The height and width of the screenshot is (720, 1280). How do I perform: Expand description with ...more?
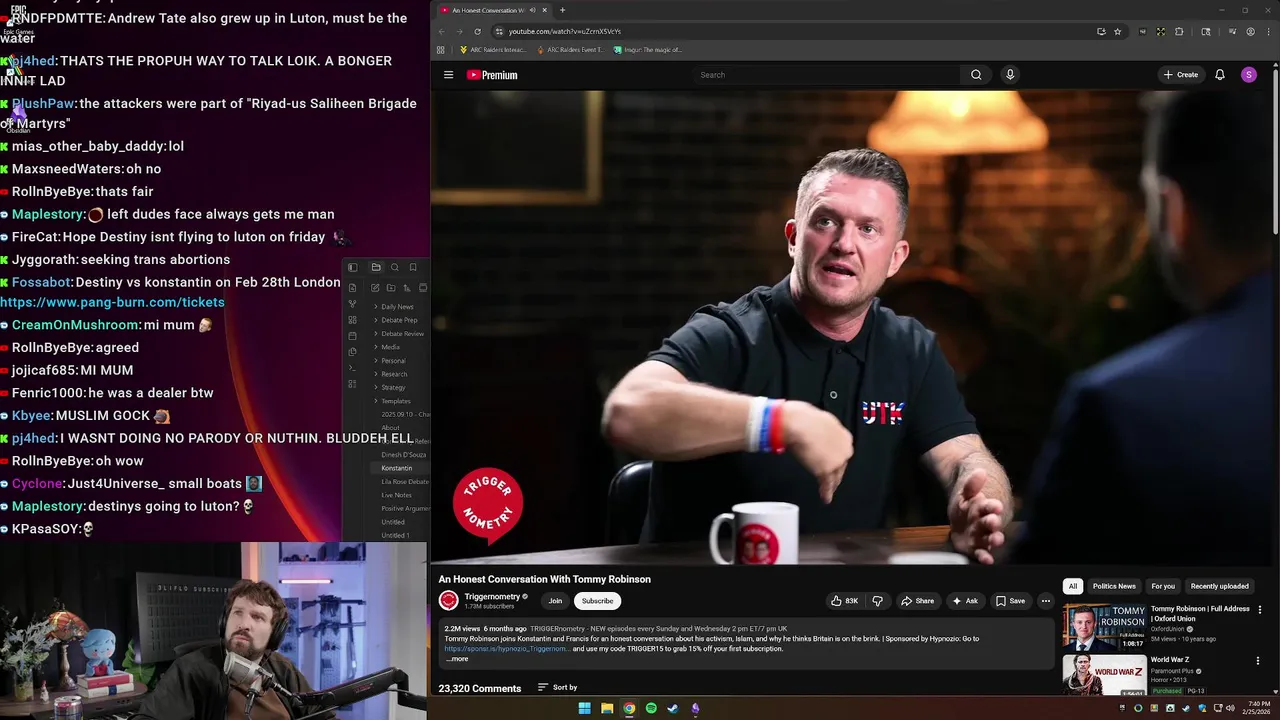pyautogui.click(x=457, y=659)
